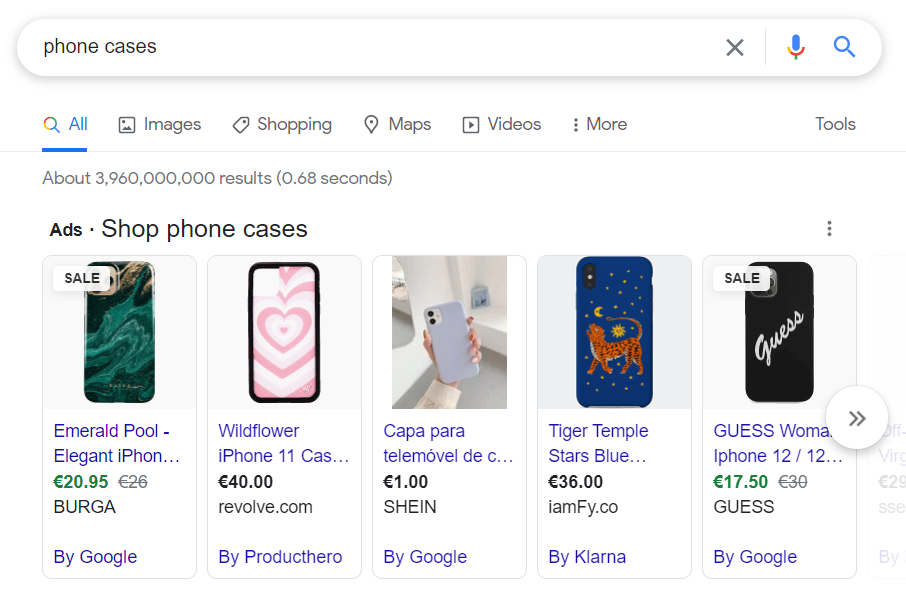Switch to the Shopping tab
This screenshot has width=906, height=601.
[282, 125]
